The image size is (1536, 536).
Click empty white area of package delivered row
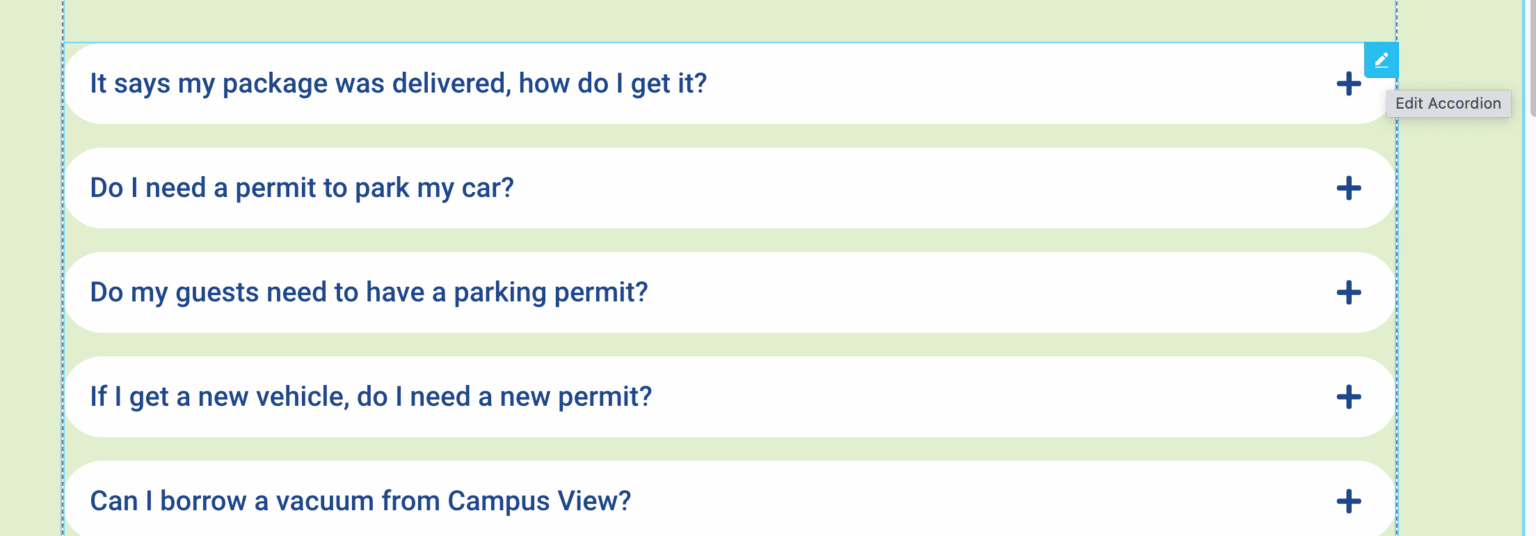tap(1000, 84)
